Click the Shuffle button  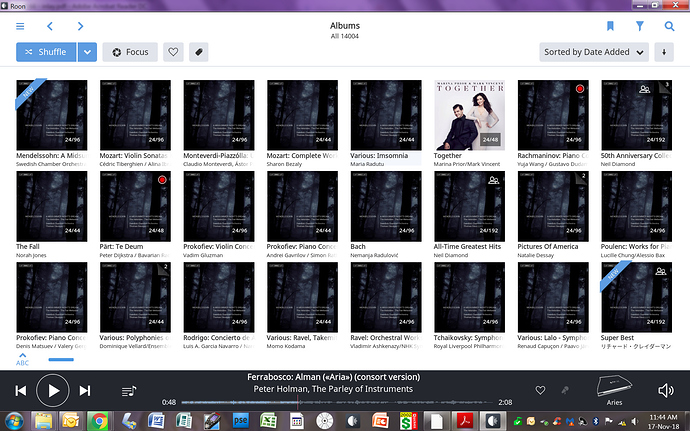(46, 52)
